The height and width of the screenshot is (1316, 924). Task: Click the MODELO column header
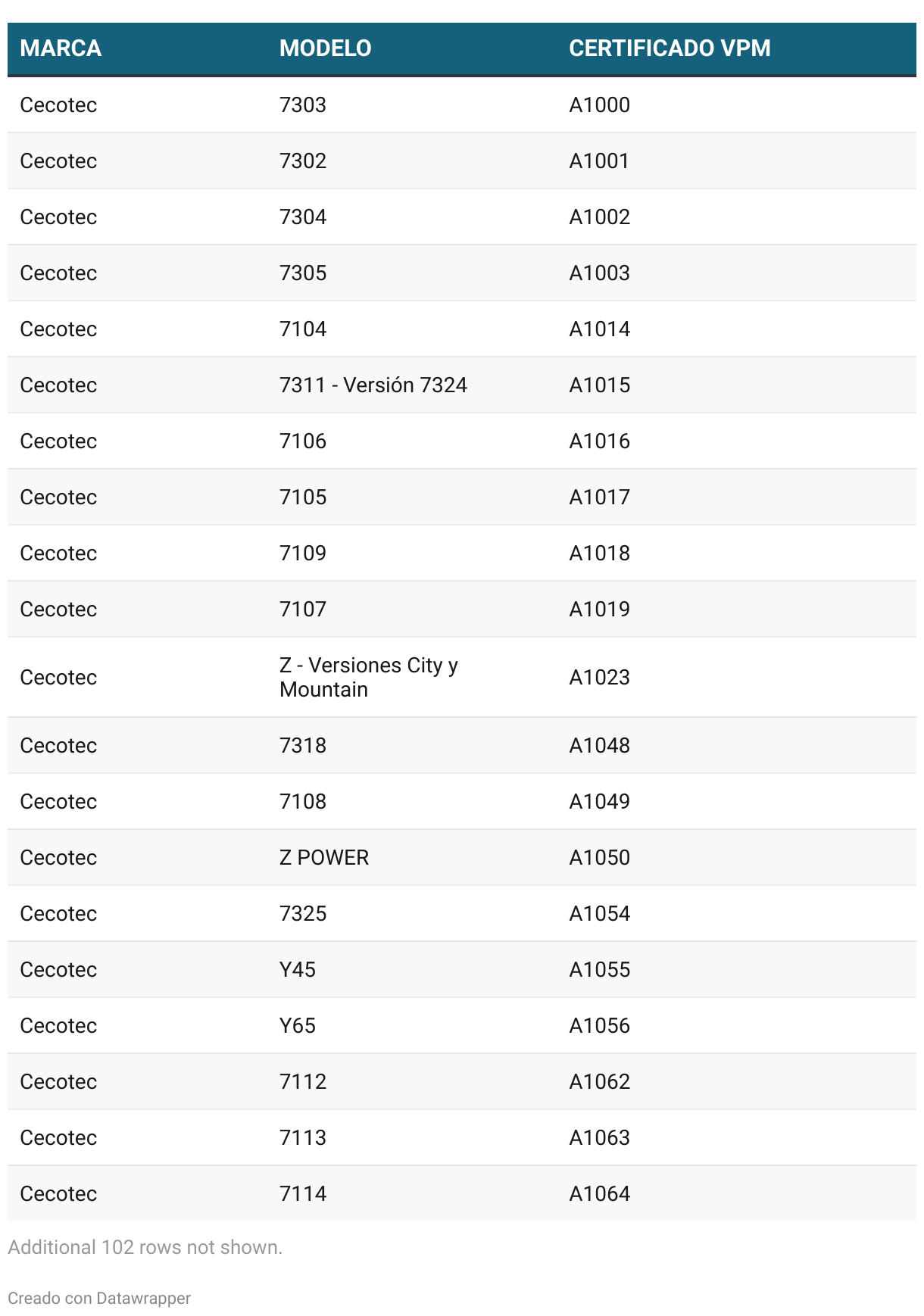[x=325, y=48]
